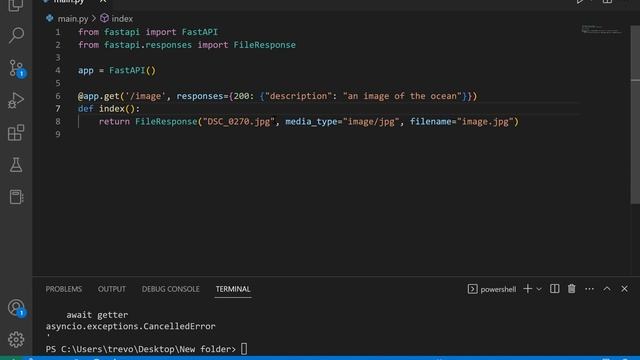The image size is (640, 360).
Task: Kill terminal with the trash icon
Action: pos(571,289)
